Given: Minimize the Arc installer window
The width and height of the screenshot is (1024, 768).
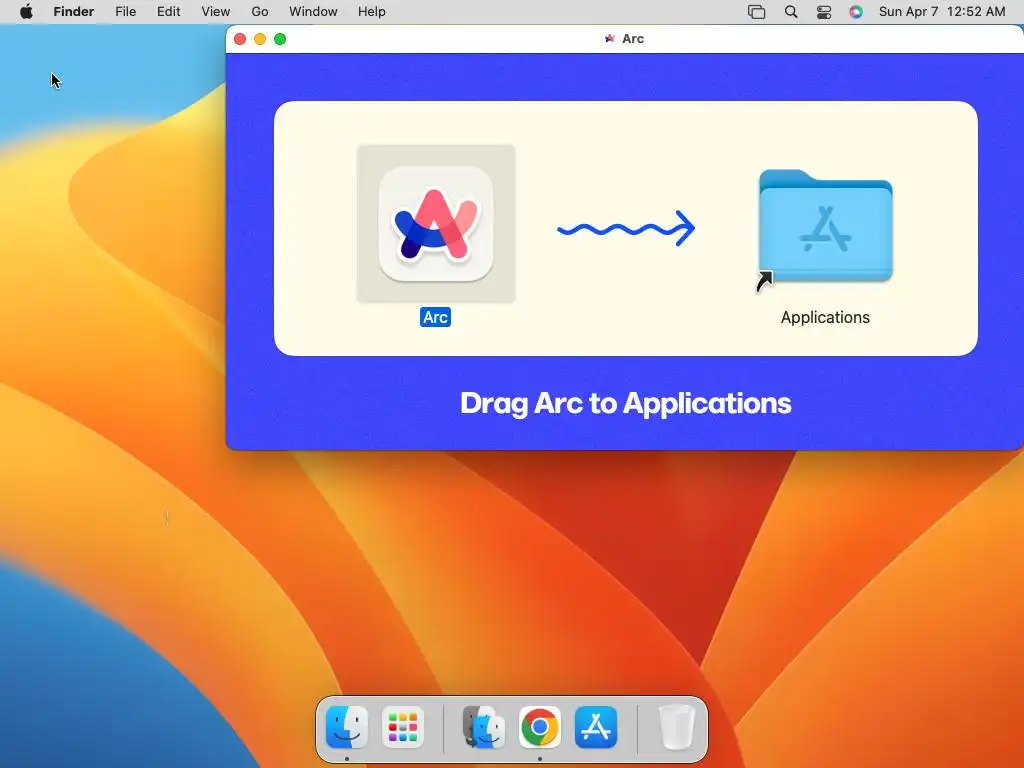Looking at the screenshot, I should click(x=260, y=39).
